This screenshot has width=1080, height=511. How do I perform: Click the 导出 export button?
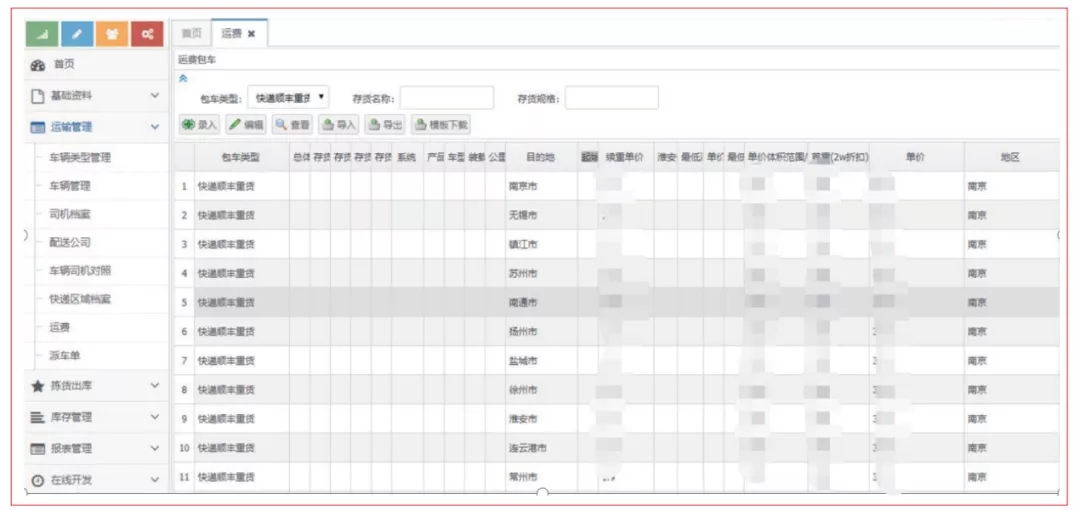click(x=385, y=125)
